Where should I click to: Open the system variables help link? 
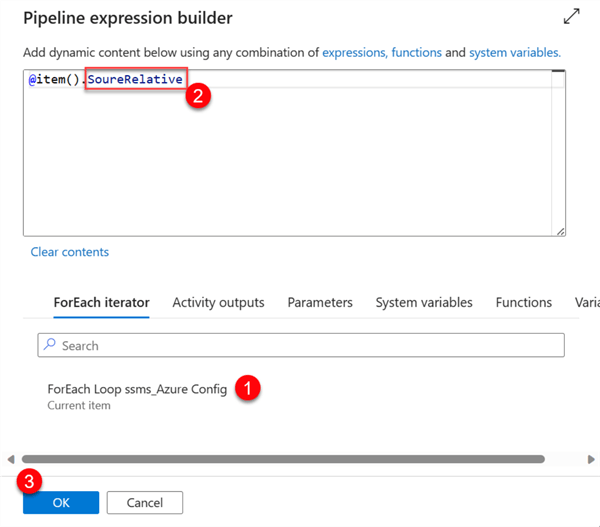coord(515,52)
